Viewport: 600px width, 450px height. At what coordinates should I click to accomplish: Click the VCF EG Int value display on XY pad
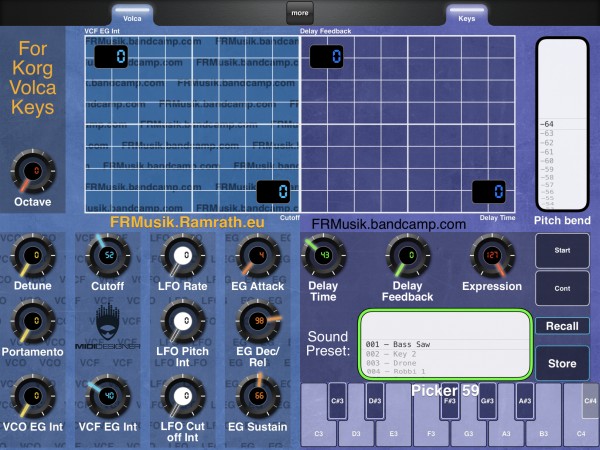tap(111, 57)
